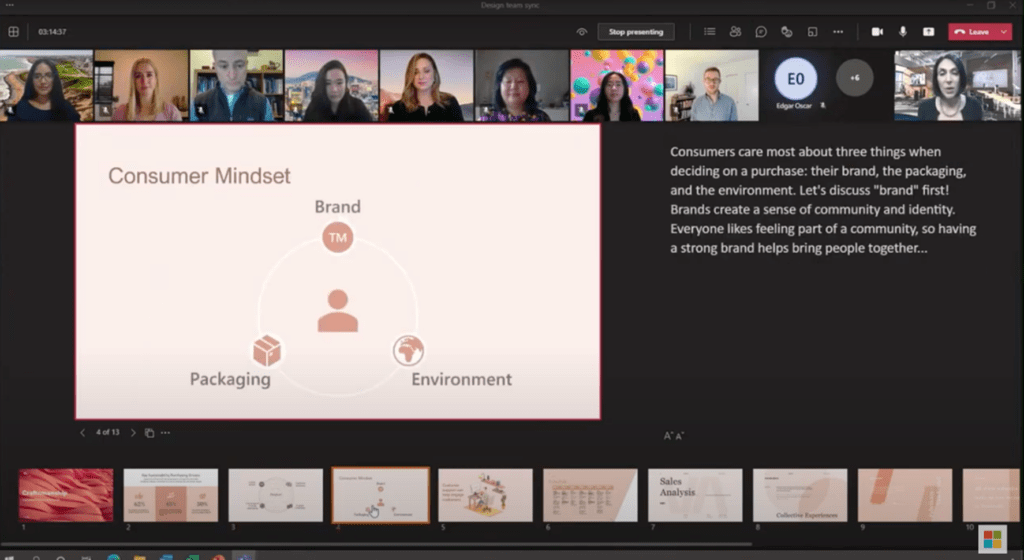Open the dropdown arrow beside Leave
1024x560 pixels.
(x=1002, y=32)
